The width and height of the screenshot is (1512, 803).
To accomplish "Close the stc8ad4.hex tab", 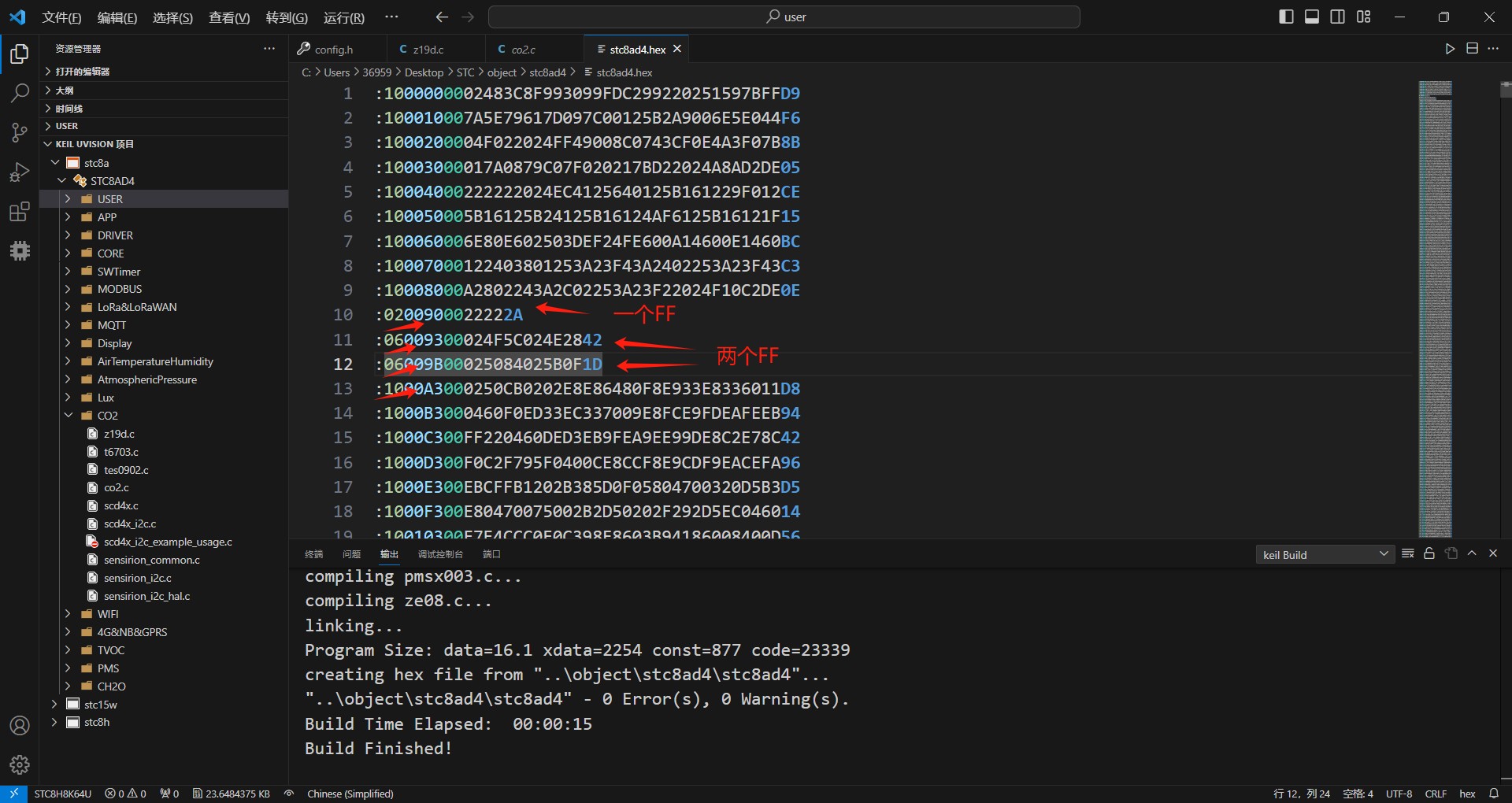I will tap(676, 49).
